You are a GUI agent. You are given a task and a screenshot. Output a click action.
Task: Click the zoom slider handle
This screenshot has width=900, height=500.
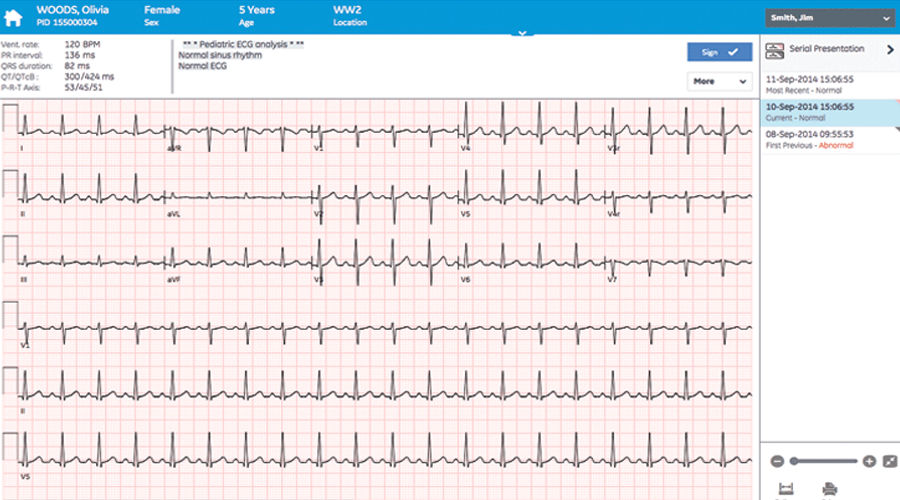coord(794,461)
